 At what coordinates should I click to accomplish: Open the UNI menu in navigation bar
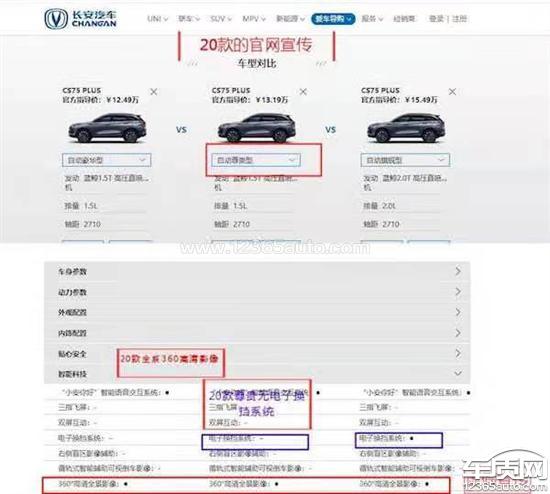[157, 19]
